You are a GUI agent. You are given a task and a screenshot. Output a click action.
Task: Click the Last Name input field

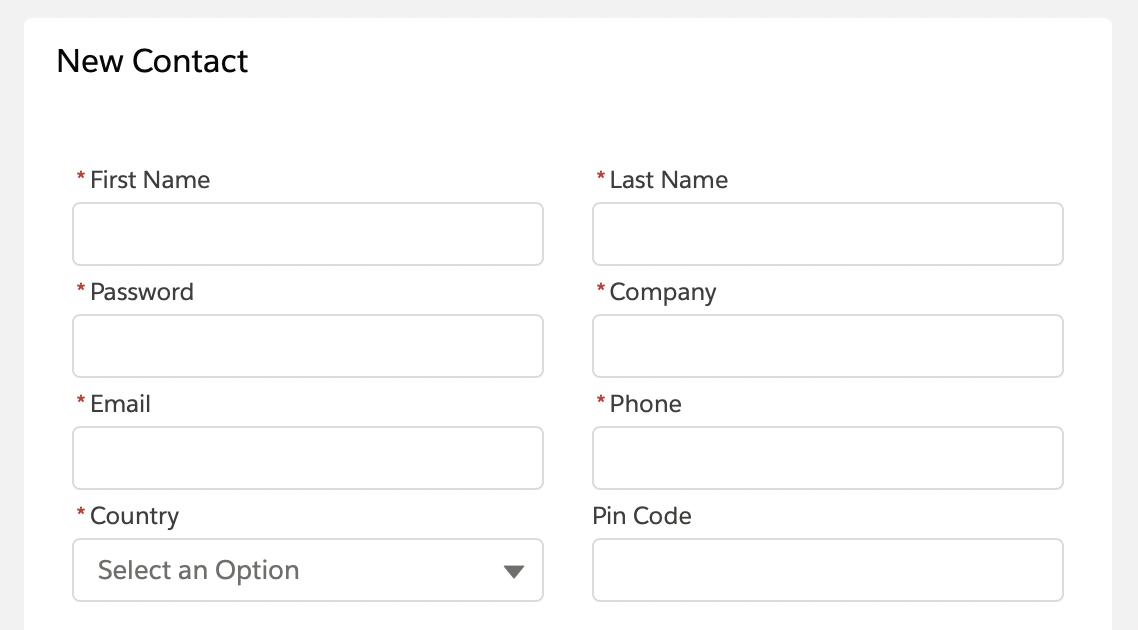827,234
